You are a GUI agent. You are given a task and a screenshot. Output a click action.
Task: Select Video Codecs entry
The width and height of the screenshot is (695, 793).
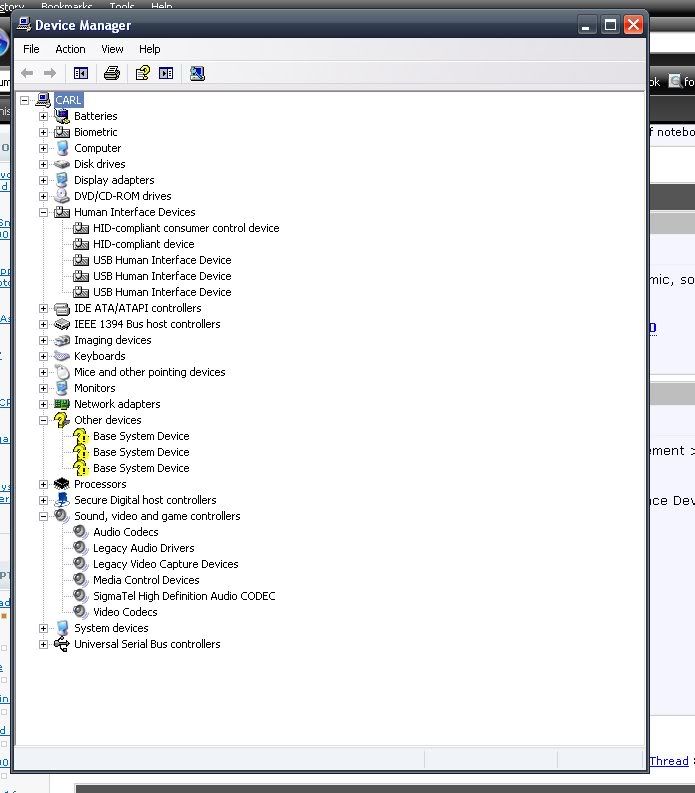click(x=125, y=612)
